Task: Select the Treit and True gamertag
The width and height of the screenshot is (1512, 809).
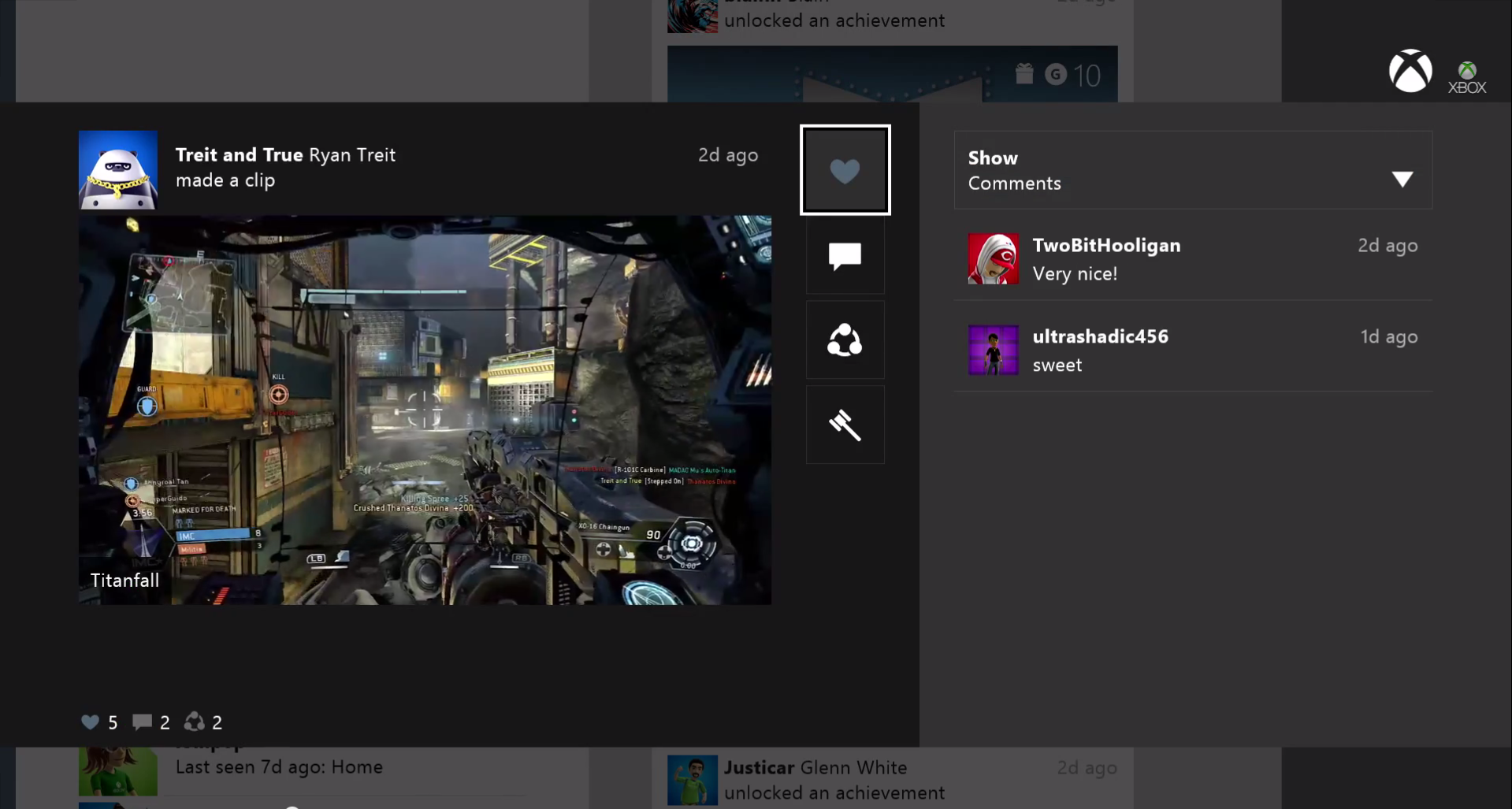Action: click(x=239, y=154)
